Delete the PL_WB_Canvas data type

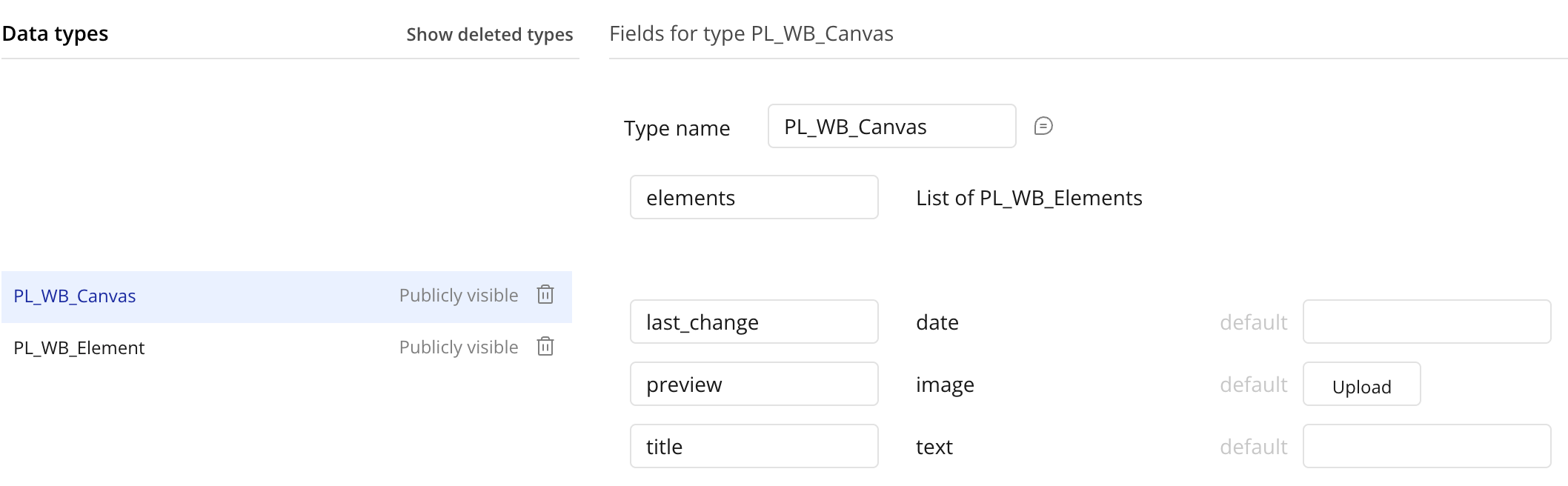tap(545, 295)
